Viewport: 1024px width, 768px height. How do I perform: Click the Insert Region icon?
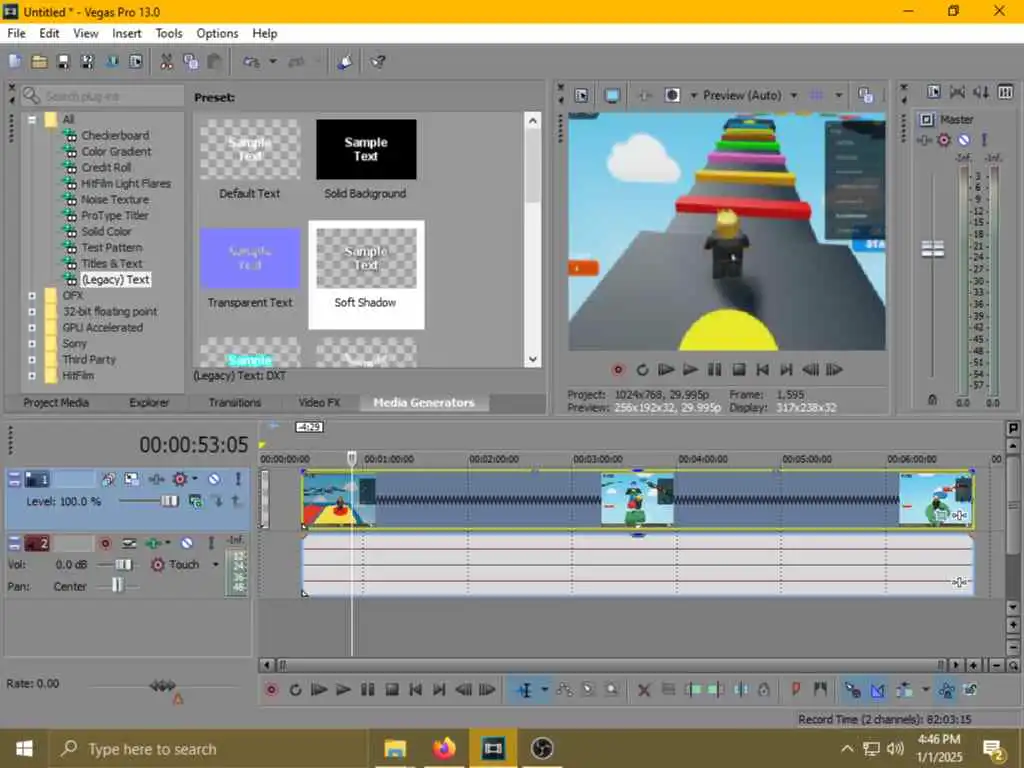pos(820,690)
